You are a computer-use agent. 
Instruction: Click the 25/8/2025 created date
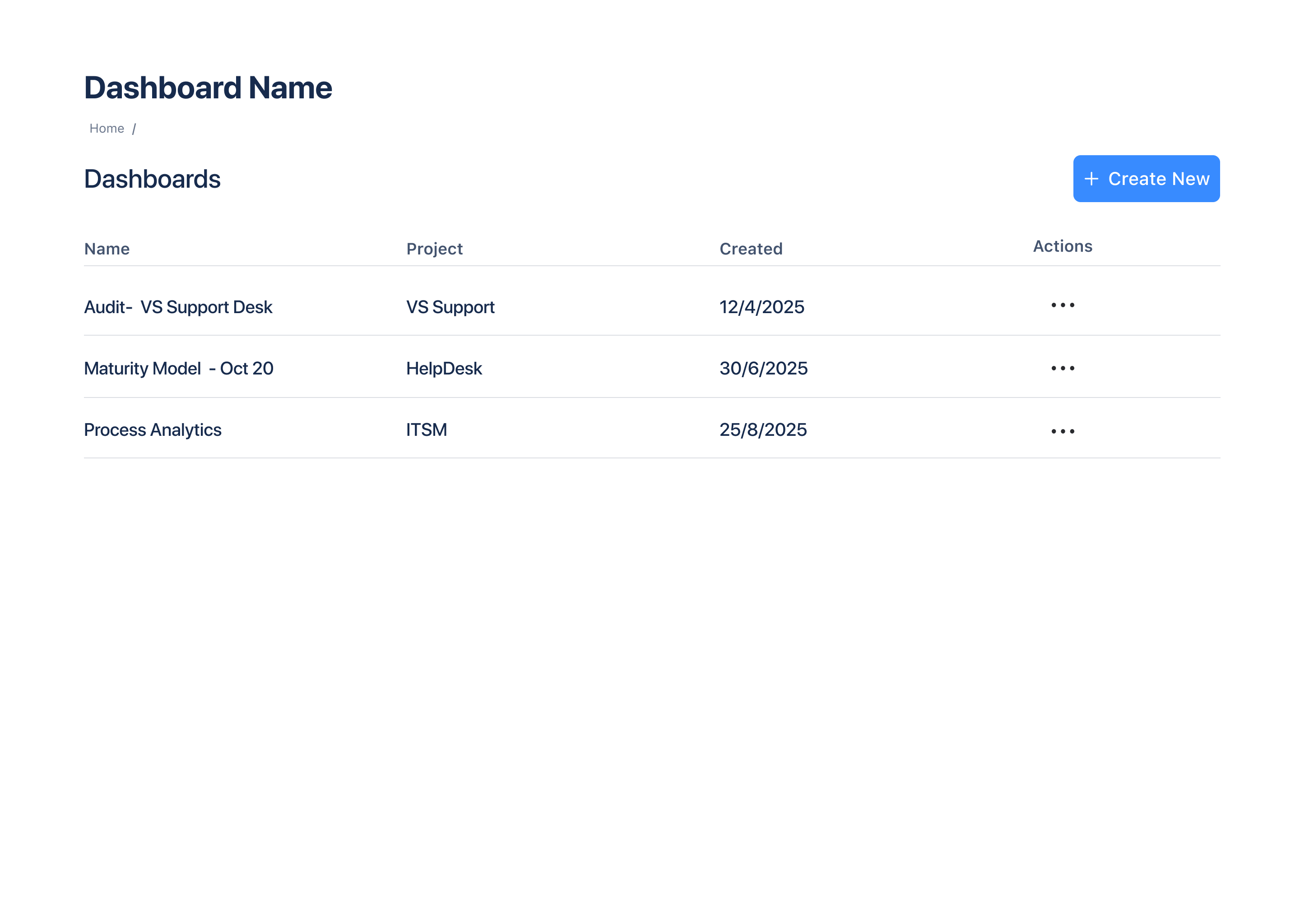(763, 430)
